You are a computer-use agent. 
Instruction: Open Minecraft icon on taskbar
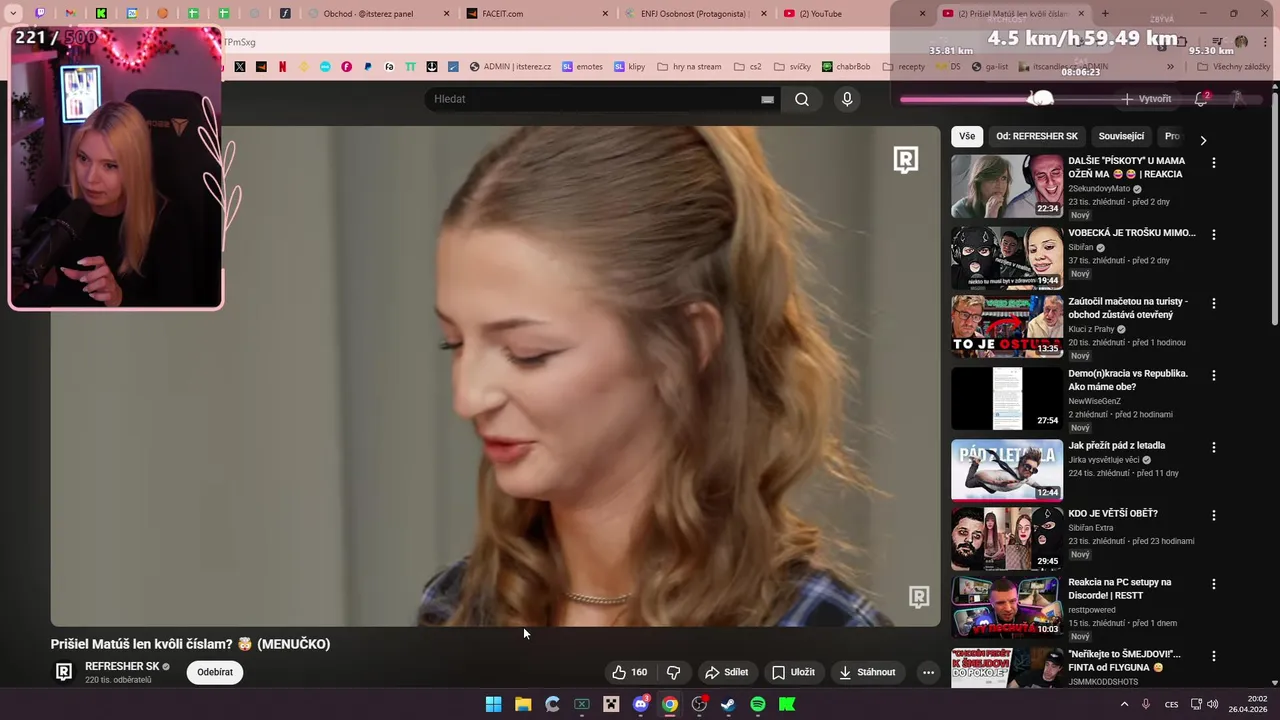[611, 704]
